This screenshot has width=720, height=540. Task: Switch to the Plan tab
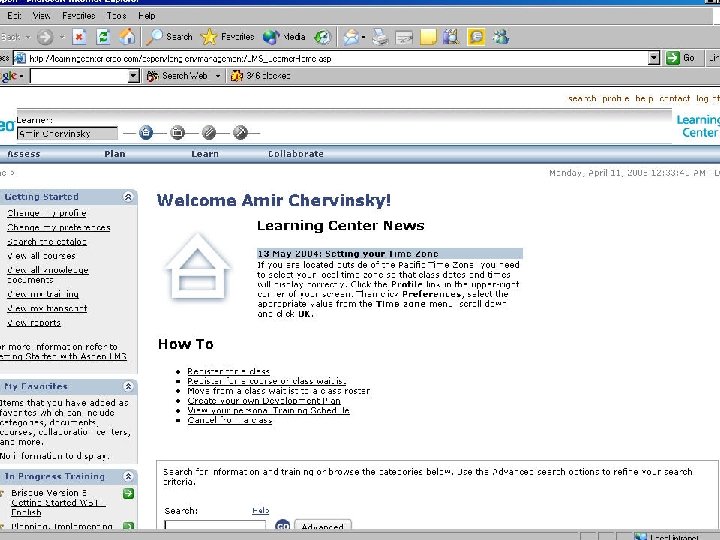point(115,154)
